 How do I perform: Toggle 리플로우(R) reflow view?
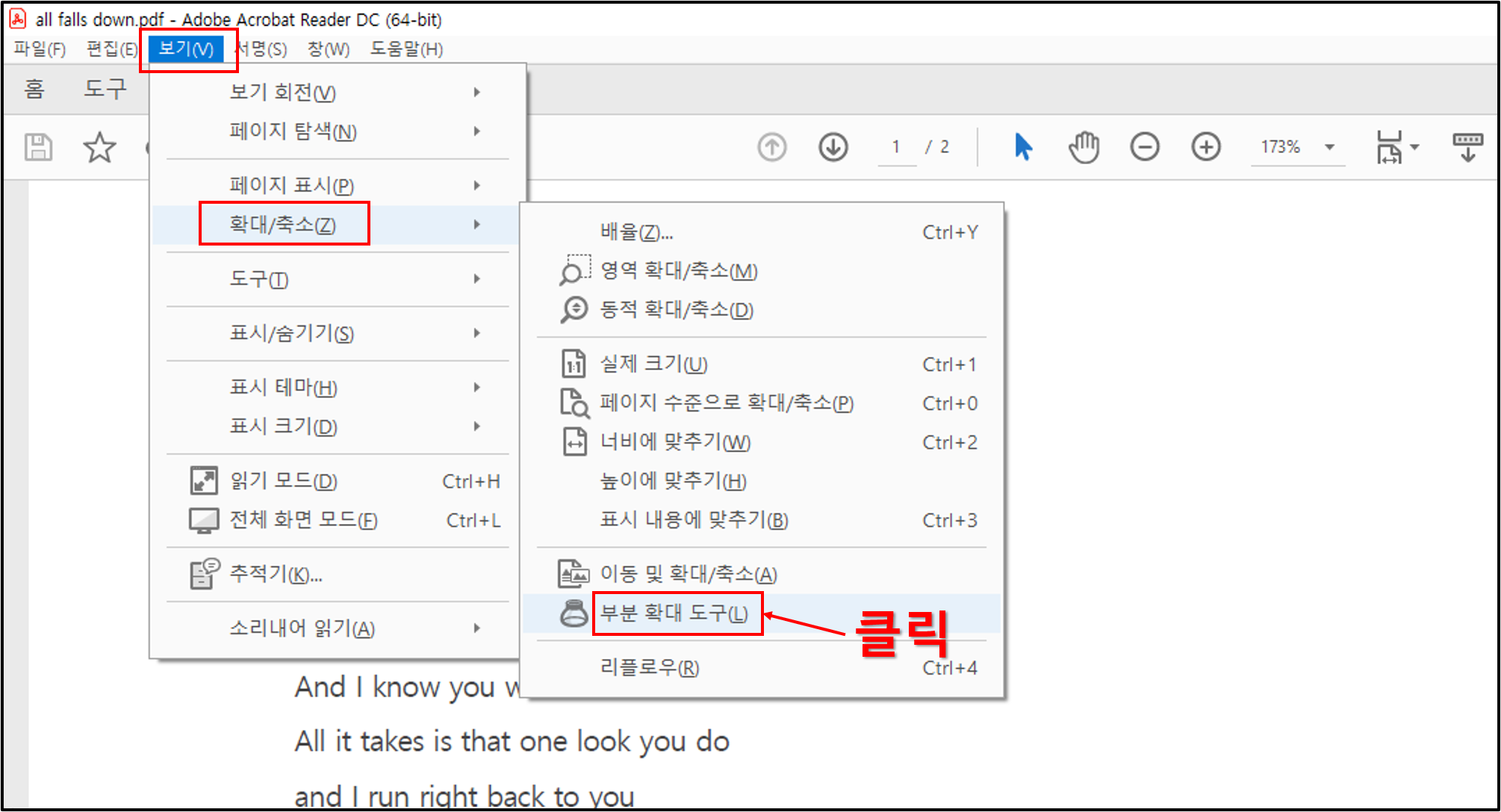(x=650, y=667)
